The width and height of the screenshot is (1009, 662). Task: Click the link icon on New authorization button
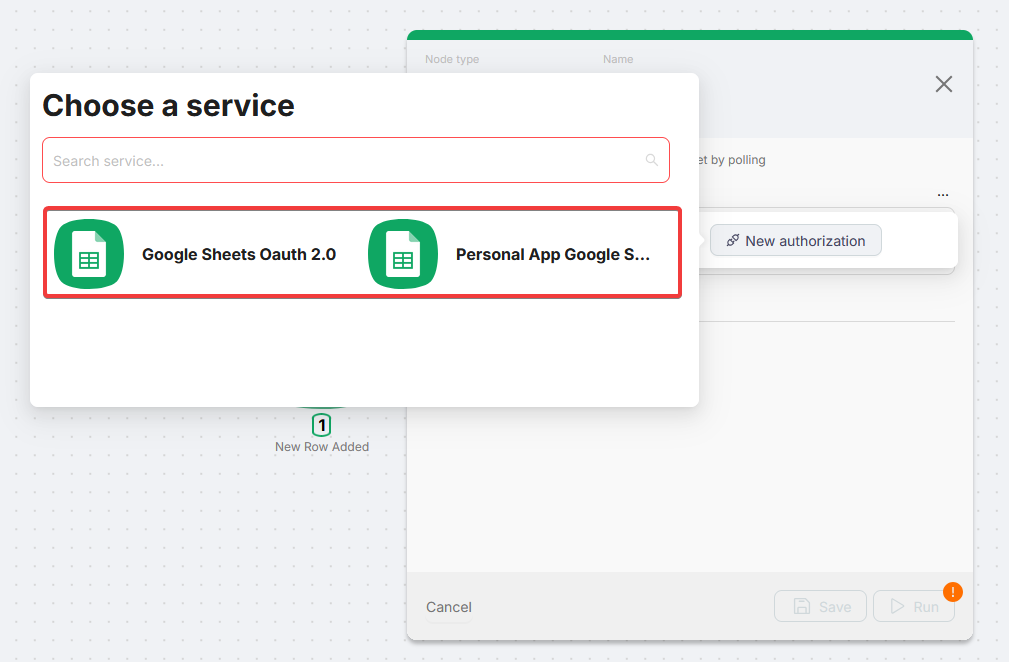(x=731, y=240)
